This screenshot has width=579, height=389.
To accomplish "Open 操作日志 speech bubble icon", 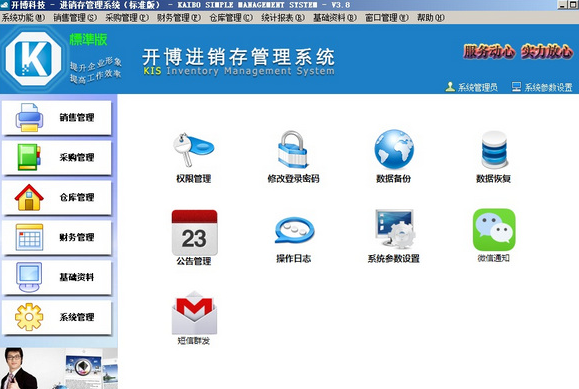I will [294, 231].
